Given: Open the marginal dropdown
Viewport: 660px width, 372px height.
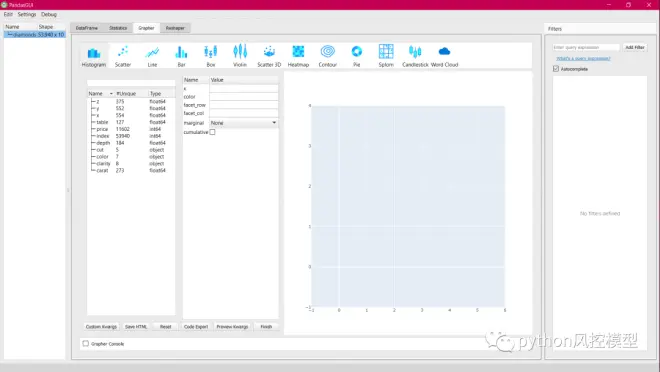Looking at the screenshot, I should (x=244, y=123).
